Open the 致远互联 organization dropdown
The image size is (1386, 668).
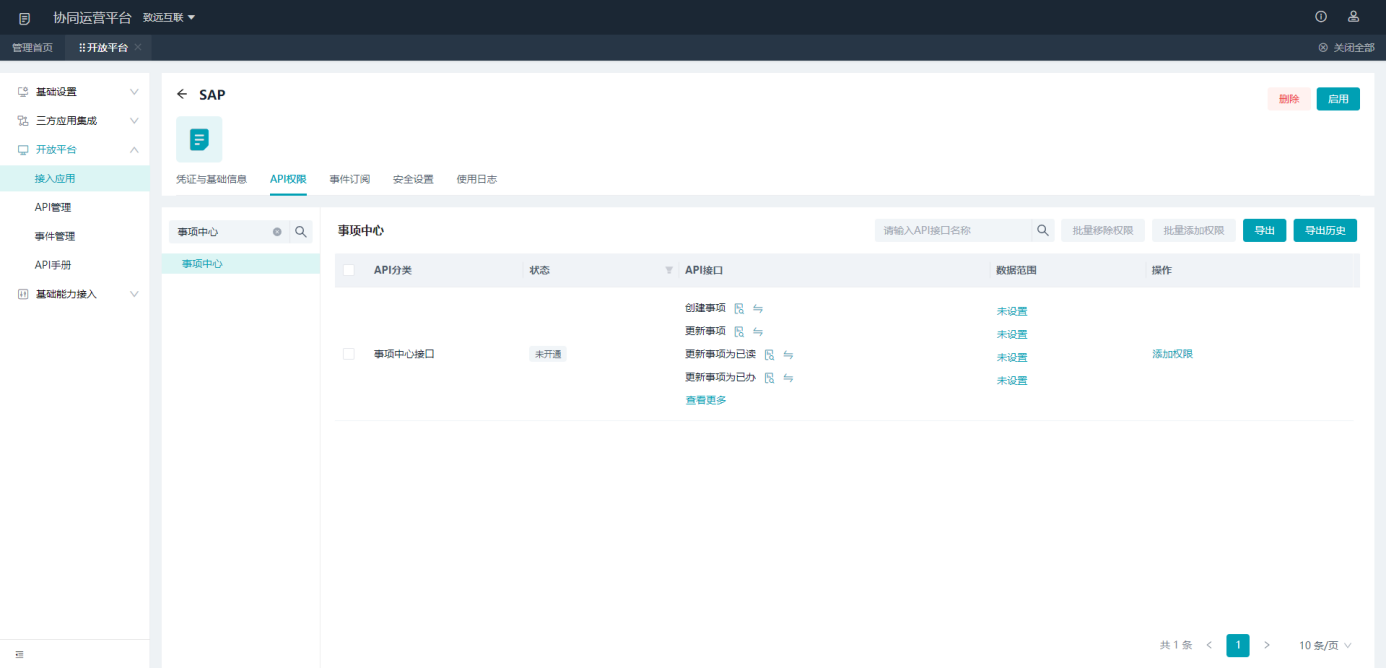click(x=169, y=18)
